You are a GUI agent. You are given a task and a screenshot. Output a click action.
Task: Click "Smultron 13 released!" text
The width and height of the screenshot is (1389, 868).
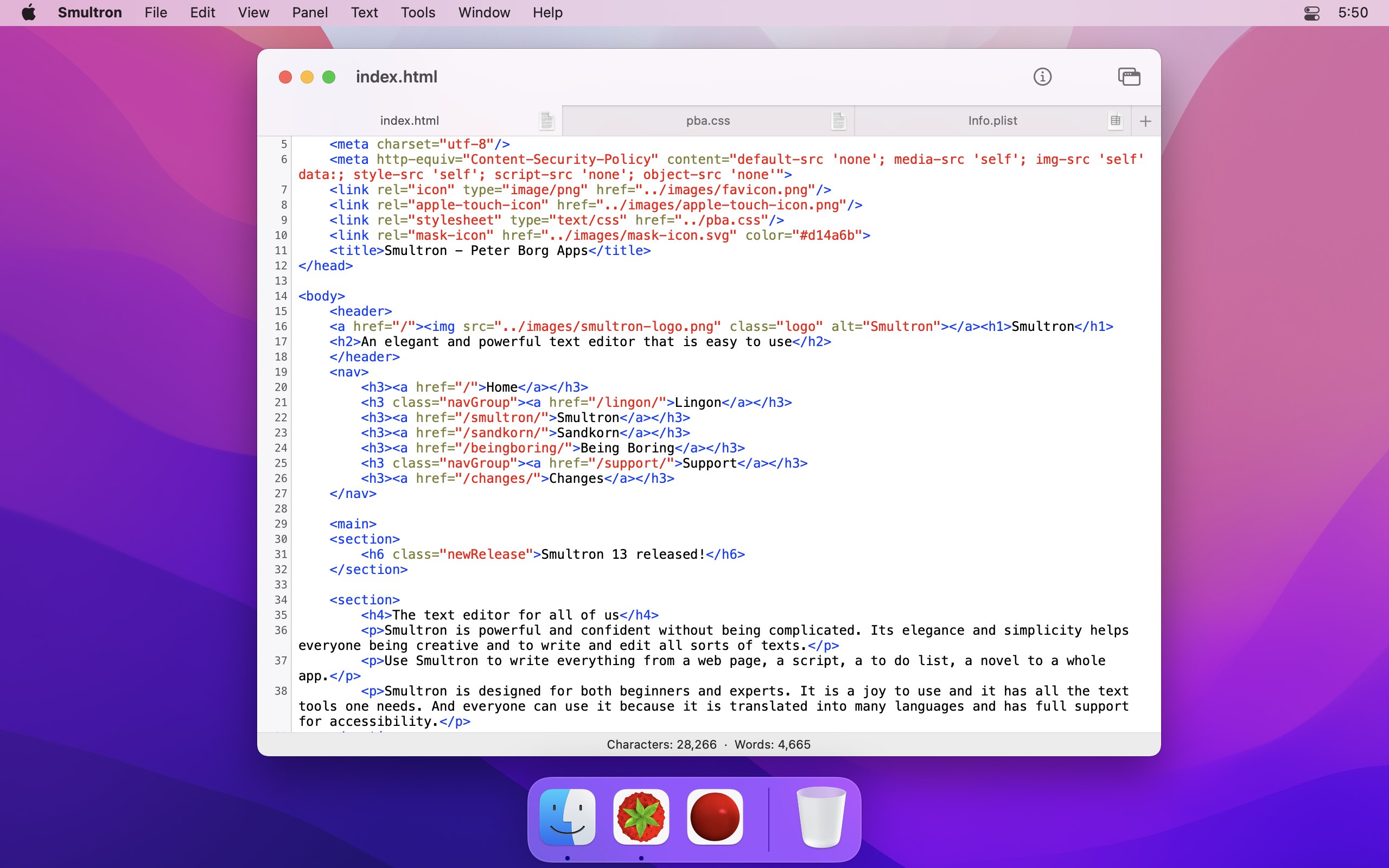pyautogui.click(x=623, y=554)
